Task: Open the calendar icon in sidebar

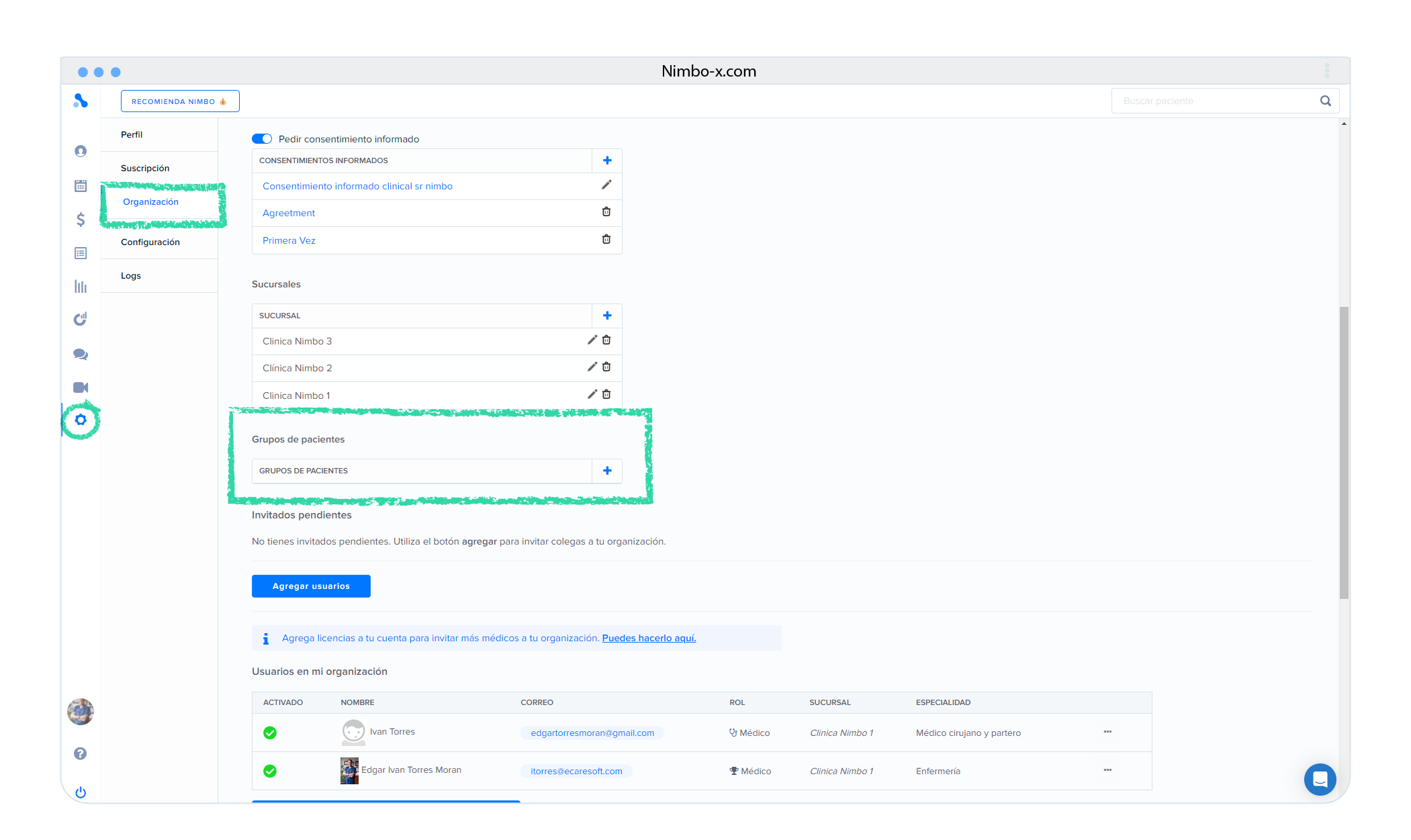Action: coord(81,186)
